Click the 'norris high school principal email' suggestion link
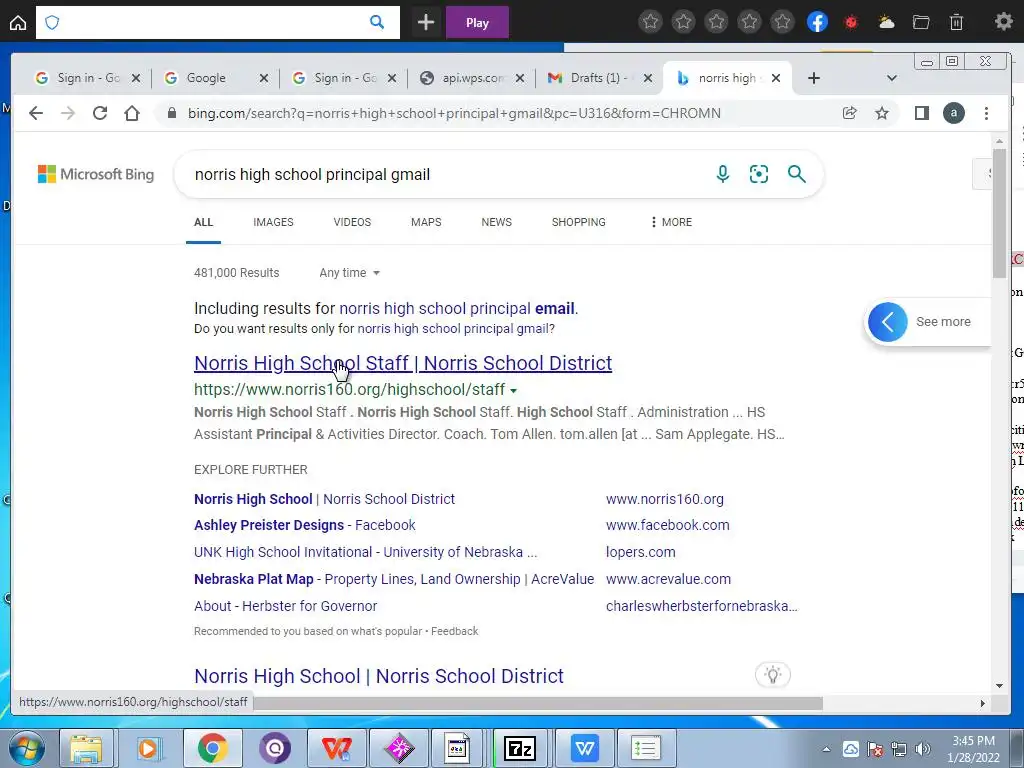Image resolution: width=1024 pixels, height=768 pixels. pyautogui.click(x=457, y=308)
